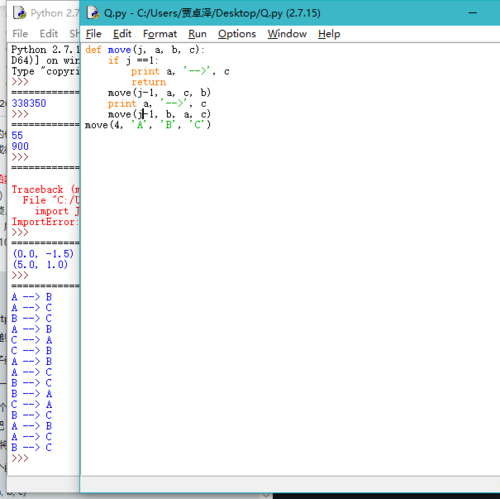The height and width of the screenshot is (499, 500).
Task: Click the indented "print a, '-->', c" line under if
Action: tap(180, 71)
